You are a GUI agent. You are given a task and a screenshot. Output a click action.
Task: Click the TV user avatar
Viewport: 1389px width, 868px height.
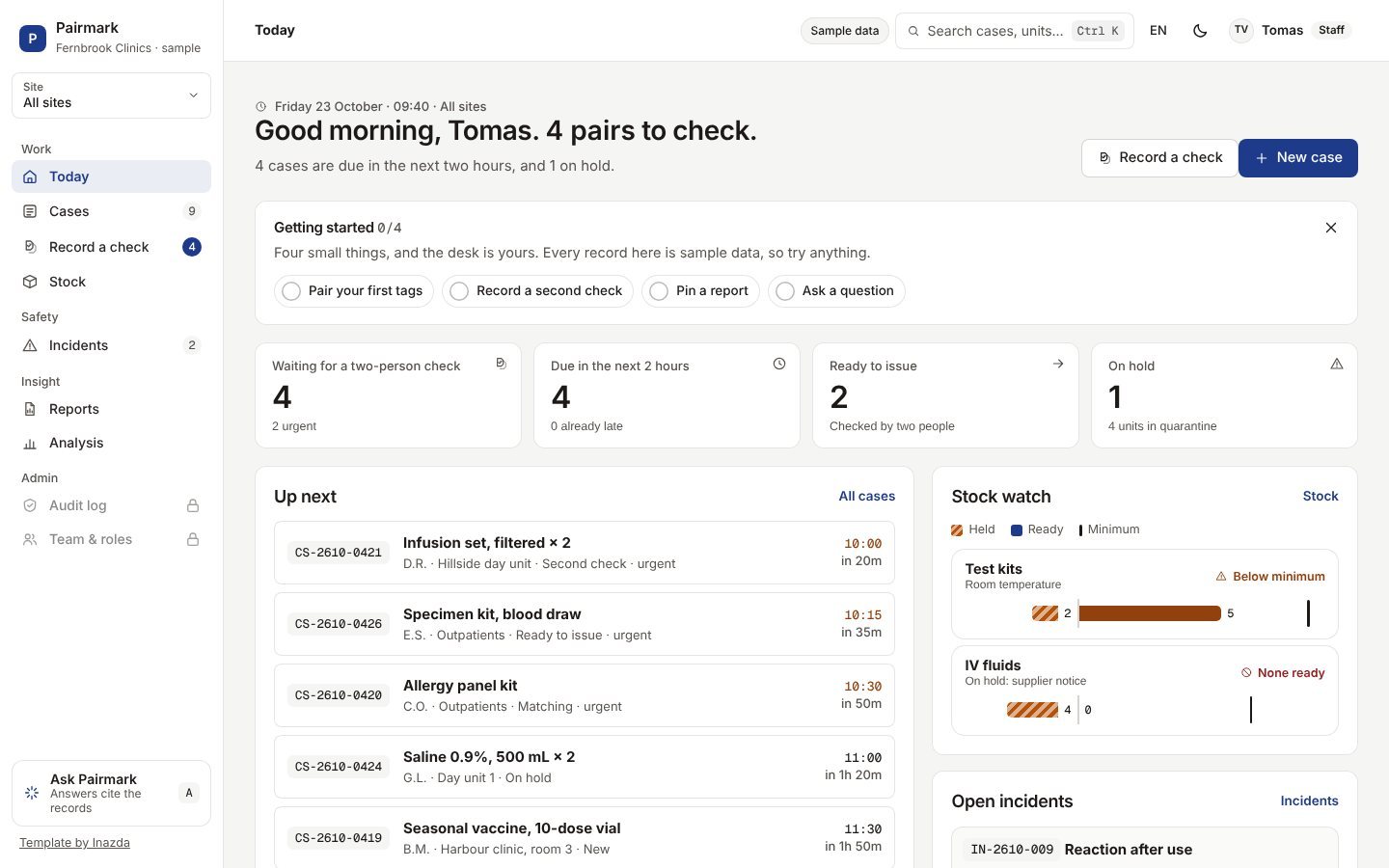click(x=1241, y=30)
